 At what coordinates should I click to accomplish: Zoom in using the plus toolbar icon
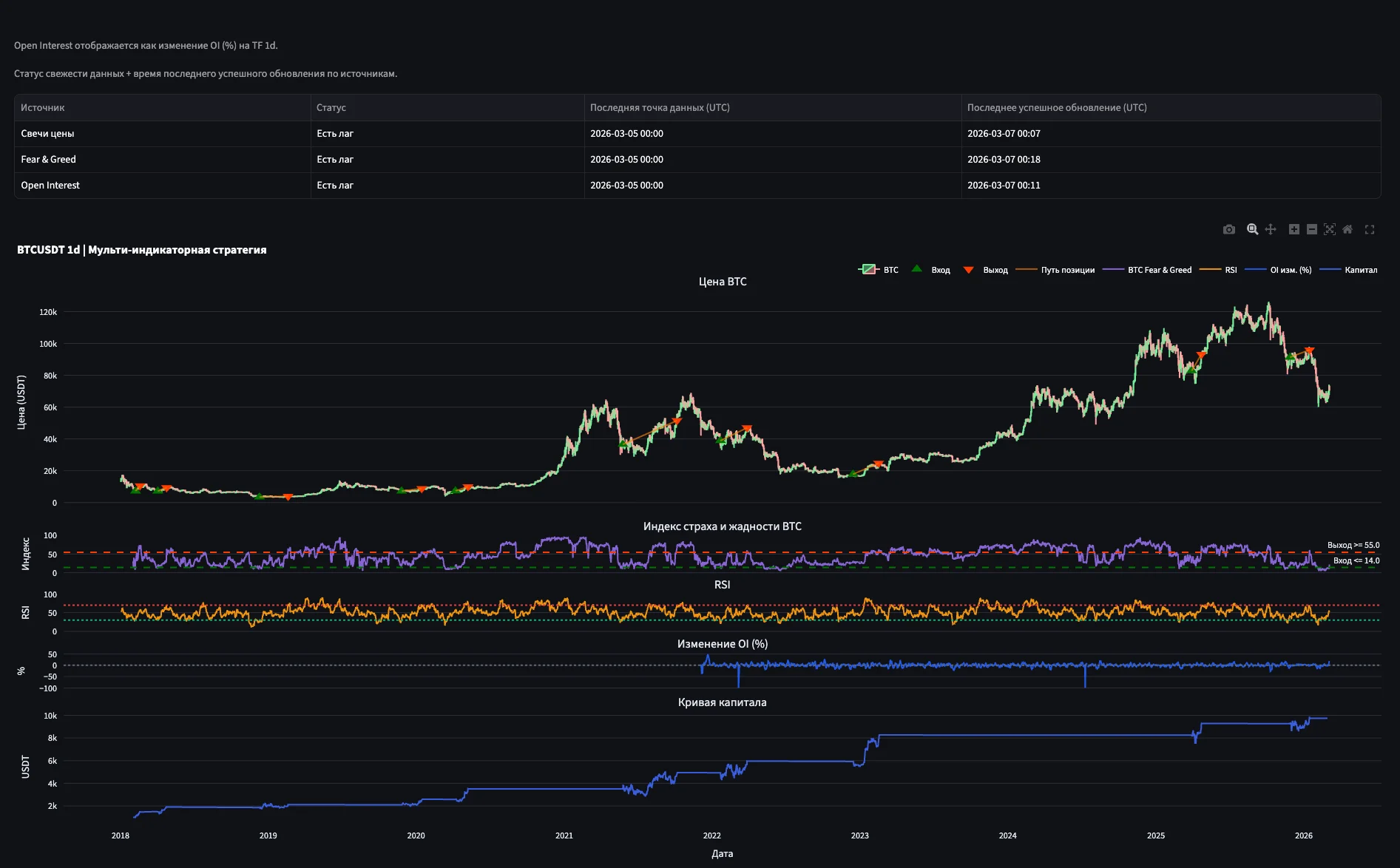1294,229
